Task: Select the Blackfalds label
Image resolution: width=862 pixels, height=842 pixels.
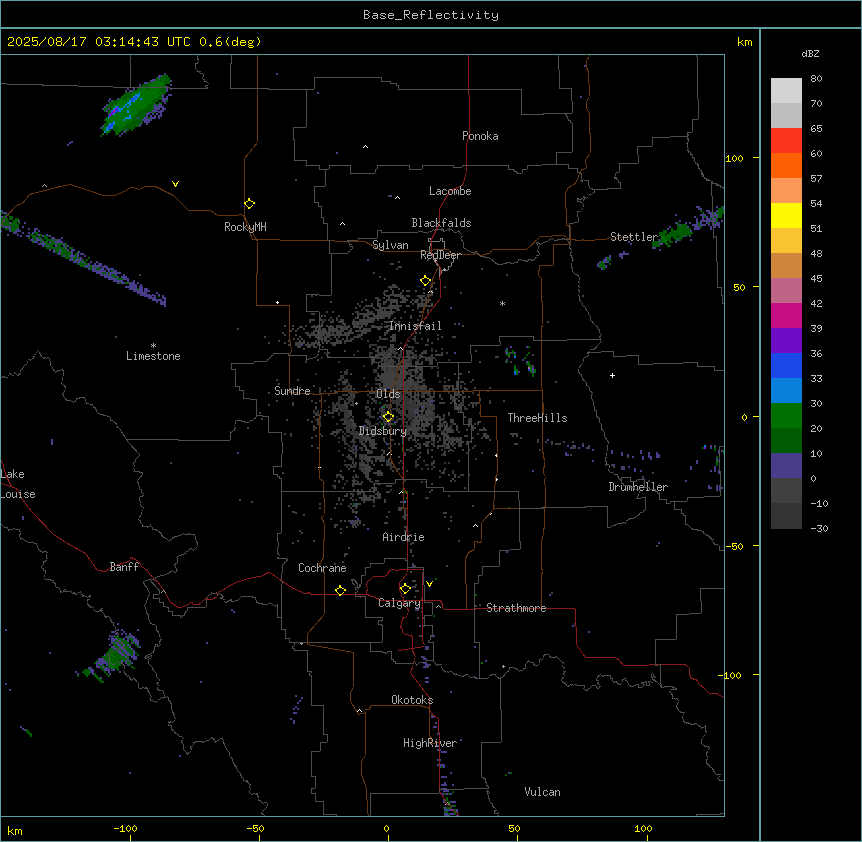Action: [441, 223]
